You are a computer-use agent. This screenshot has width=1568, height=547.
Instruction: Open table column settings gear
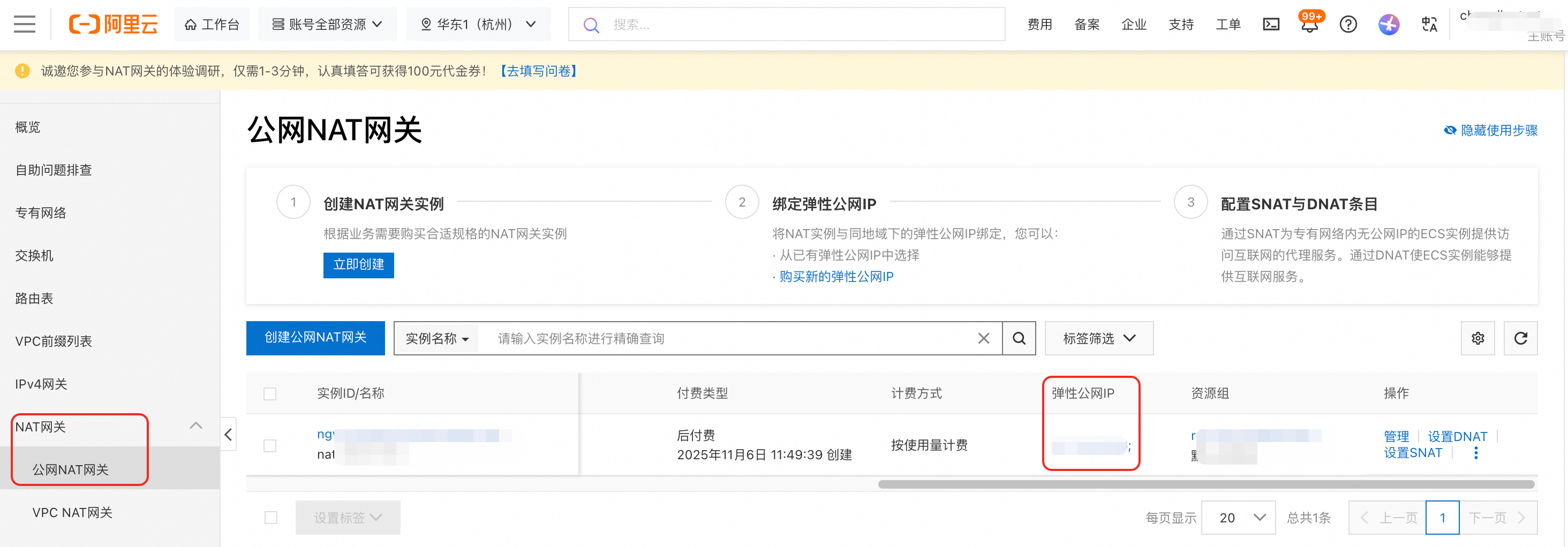coord(1477,338)
